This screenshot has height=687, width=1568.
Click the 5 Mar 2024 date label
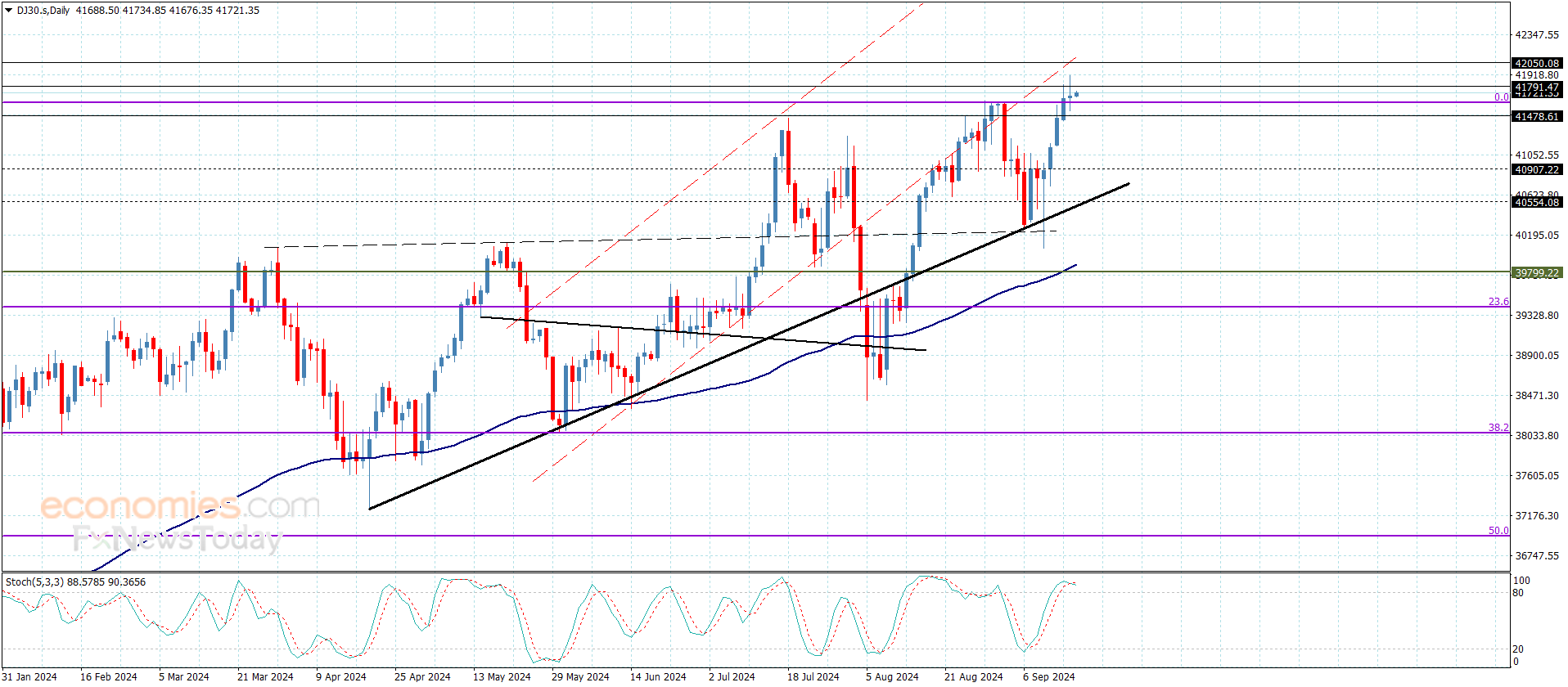(x=184, y=677)
